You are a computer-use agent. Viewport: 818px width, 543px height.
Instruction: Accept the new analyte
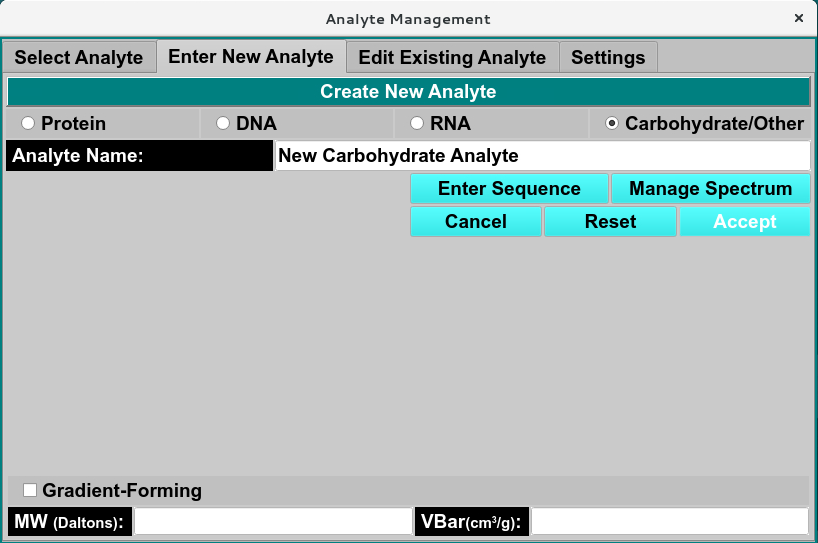pos(744,222)
